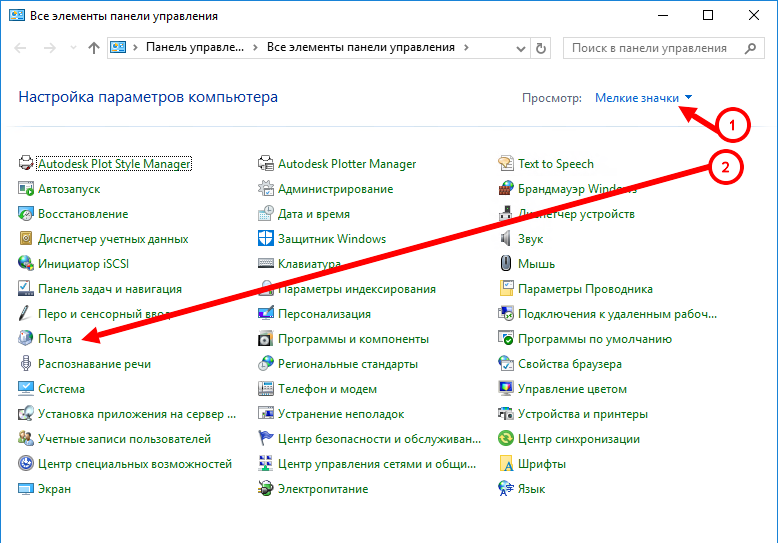This screenshot has height=543, width=778.
Task: Click the refresh button in address bar
Action: click(542, 48)
